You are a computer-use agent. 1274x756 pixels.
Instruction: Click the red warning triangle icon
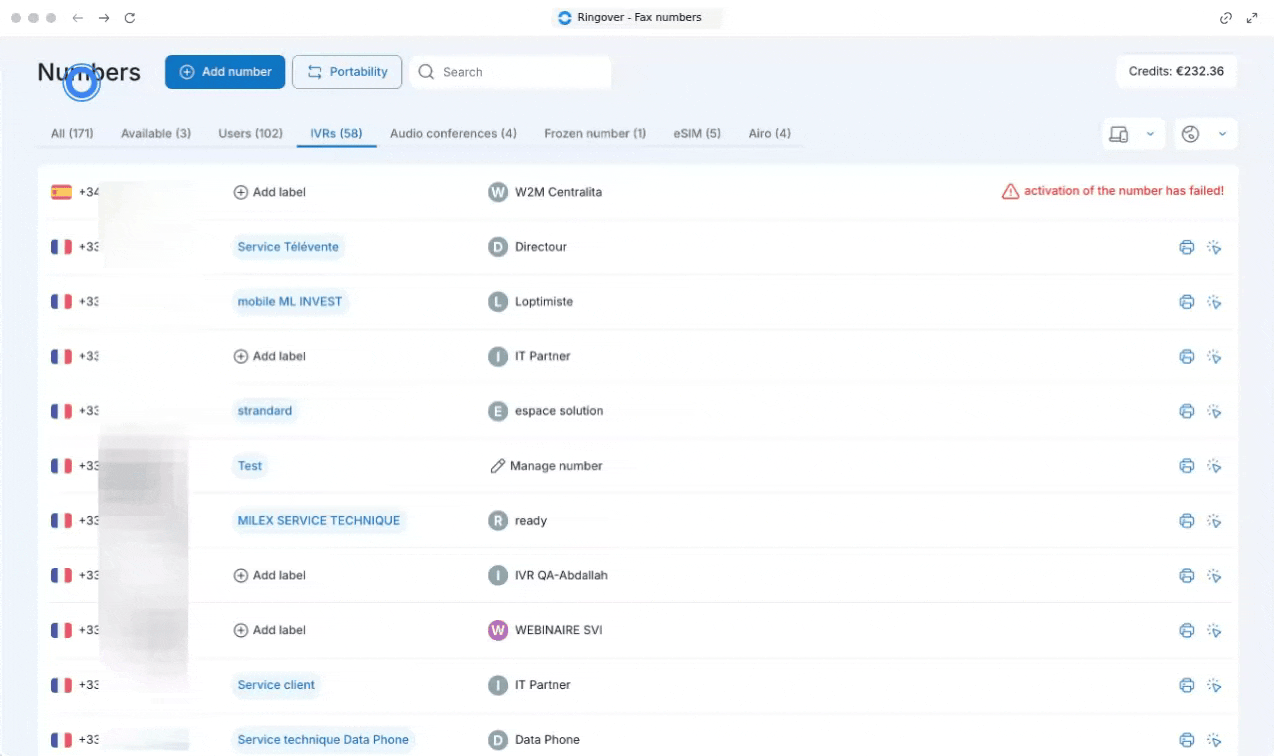[x=1010, y=191]
